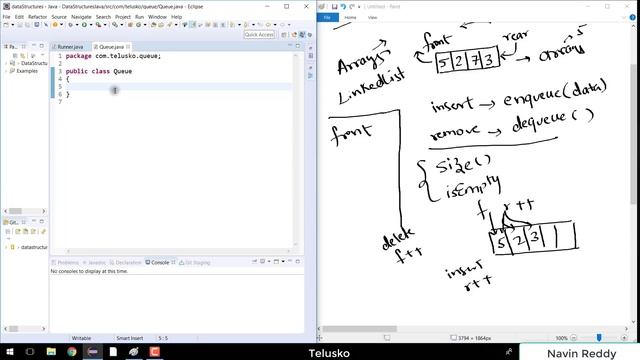
Task: Click the Run External Tools icon
Action: click(x=98, y=25)
